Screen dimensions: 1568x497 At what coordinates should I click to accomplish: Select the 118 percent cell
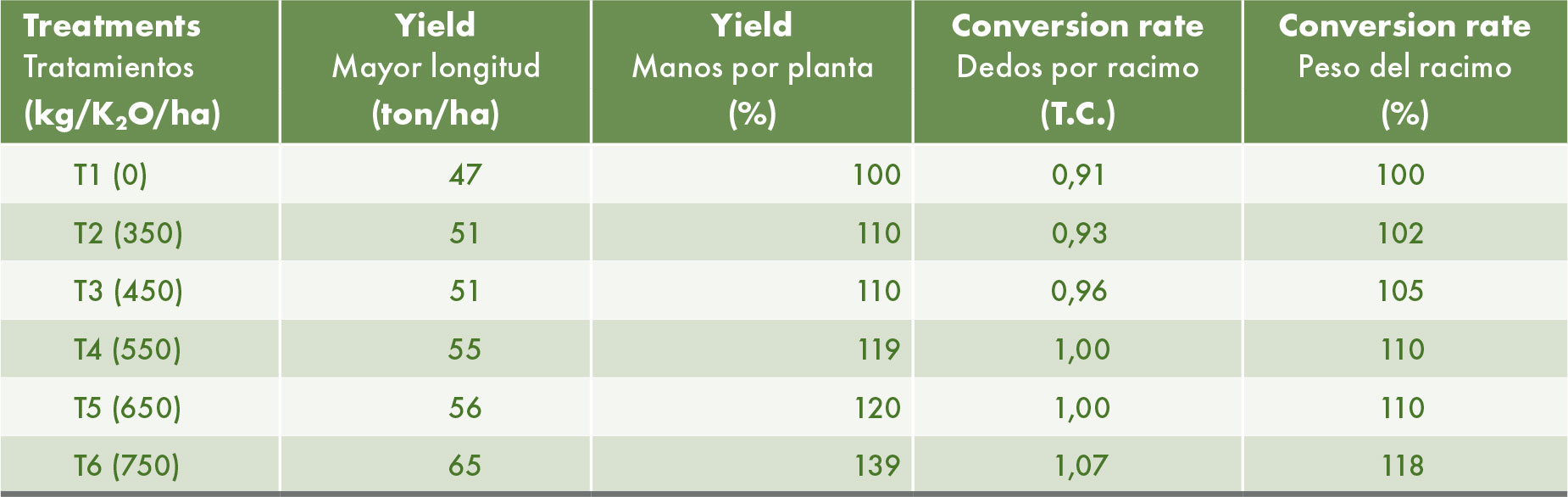point(1402,466)
